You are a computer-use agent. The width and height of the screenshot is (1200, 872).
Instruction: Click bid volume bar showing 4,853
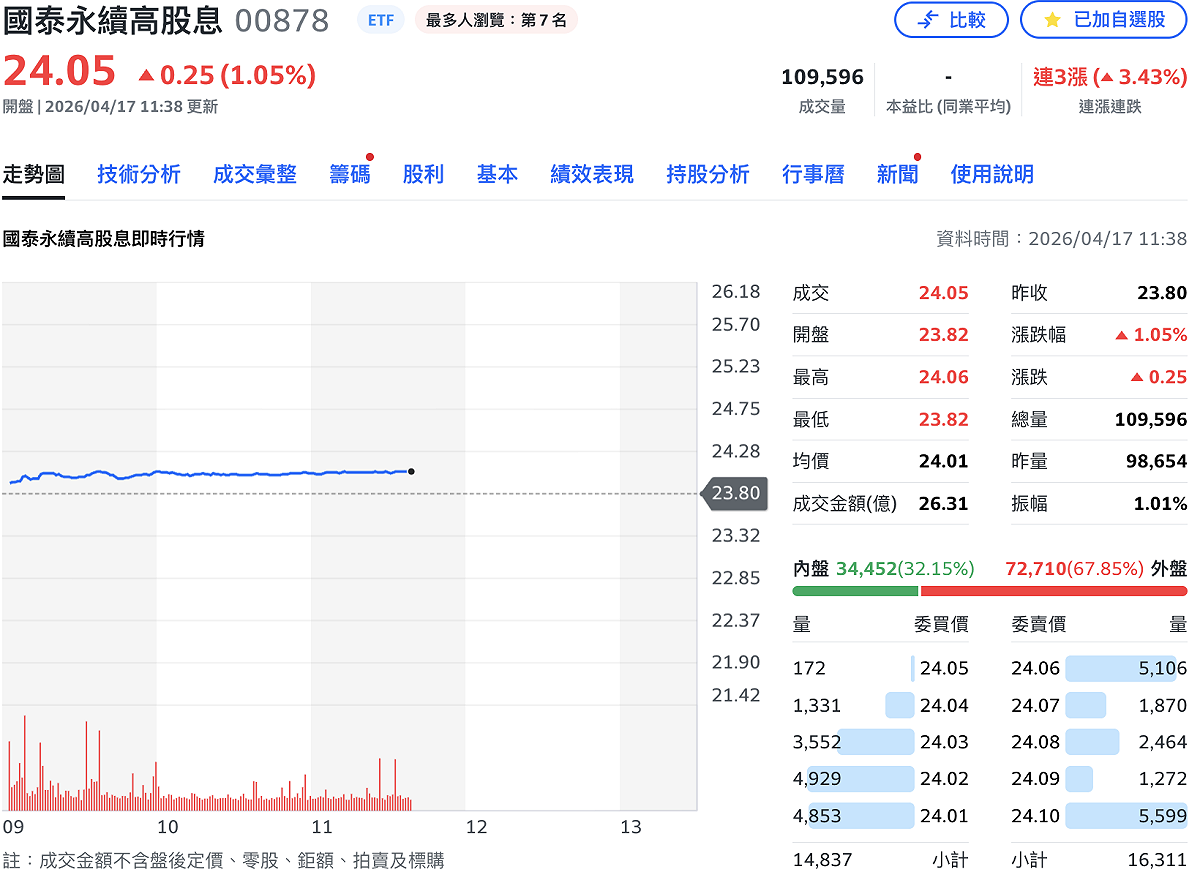pos(862,816)
